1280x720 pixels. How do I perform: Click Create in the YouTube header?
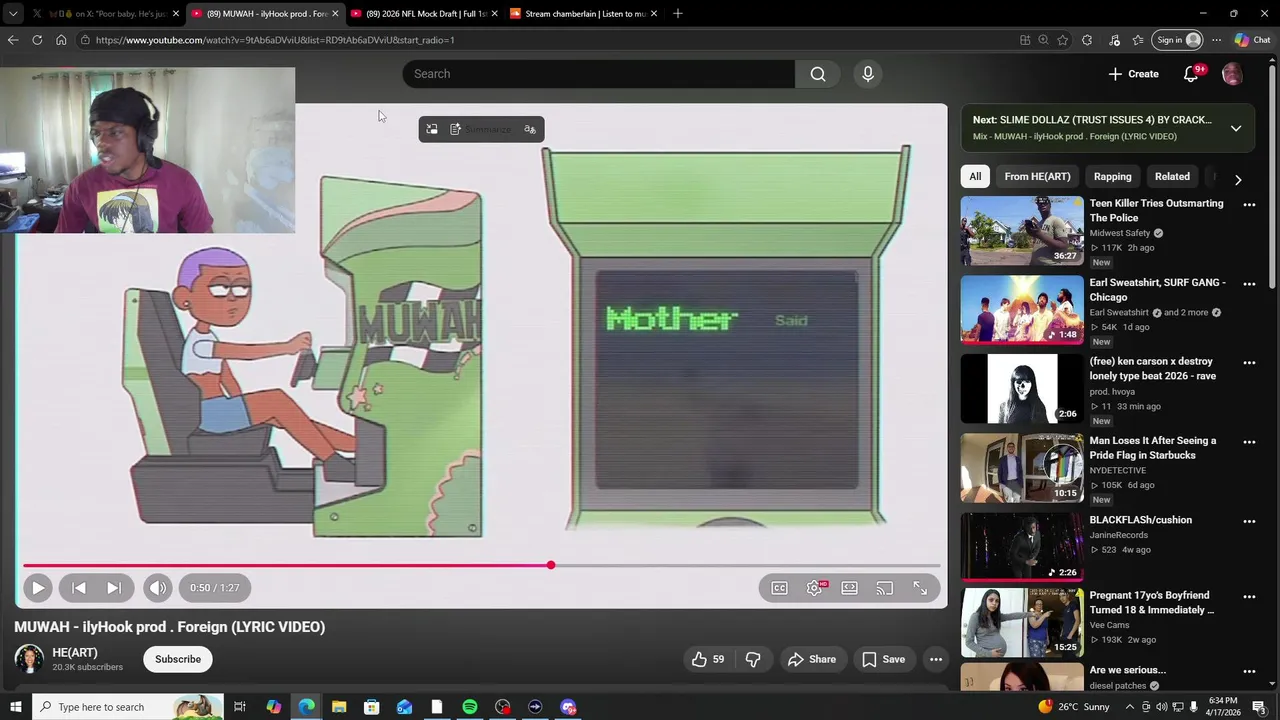click(1133, 74)
